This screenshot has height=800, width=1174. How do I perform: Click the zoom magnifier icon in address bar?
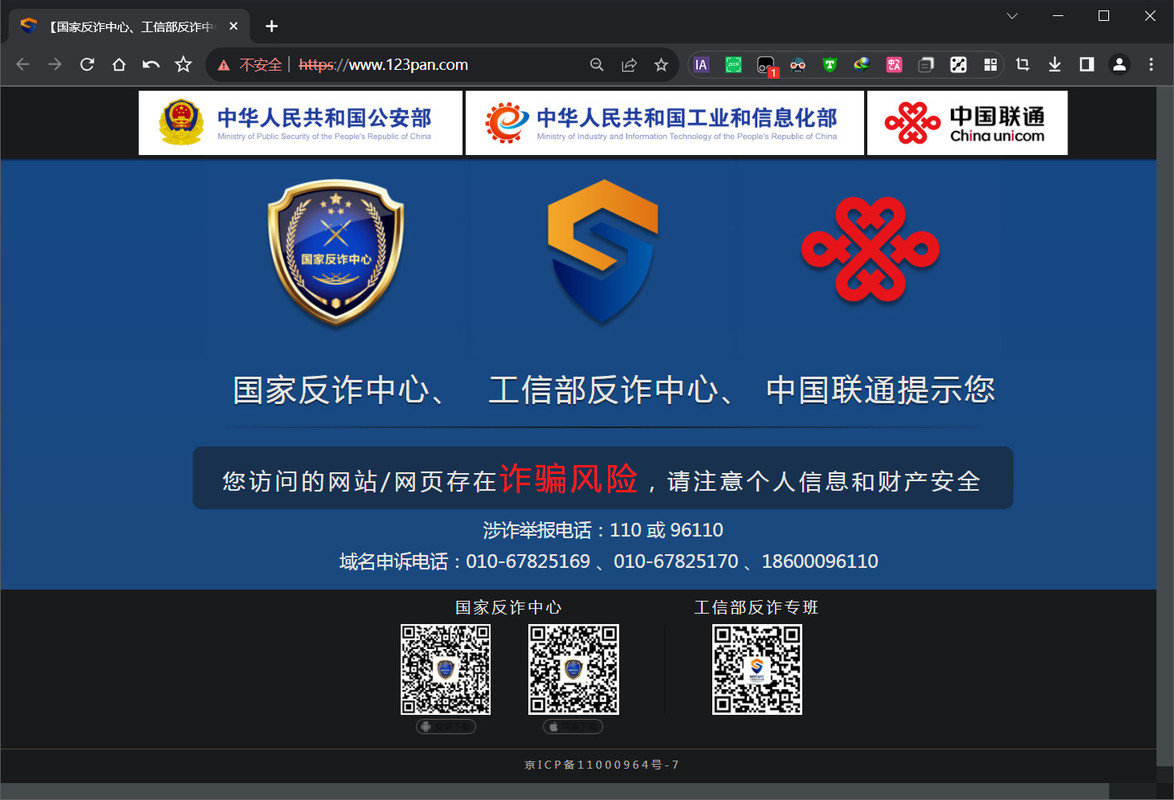point(597,65)
